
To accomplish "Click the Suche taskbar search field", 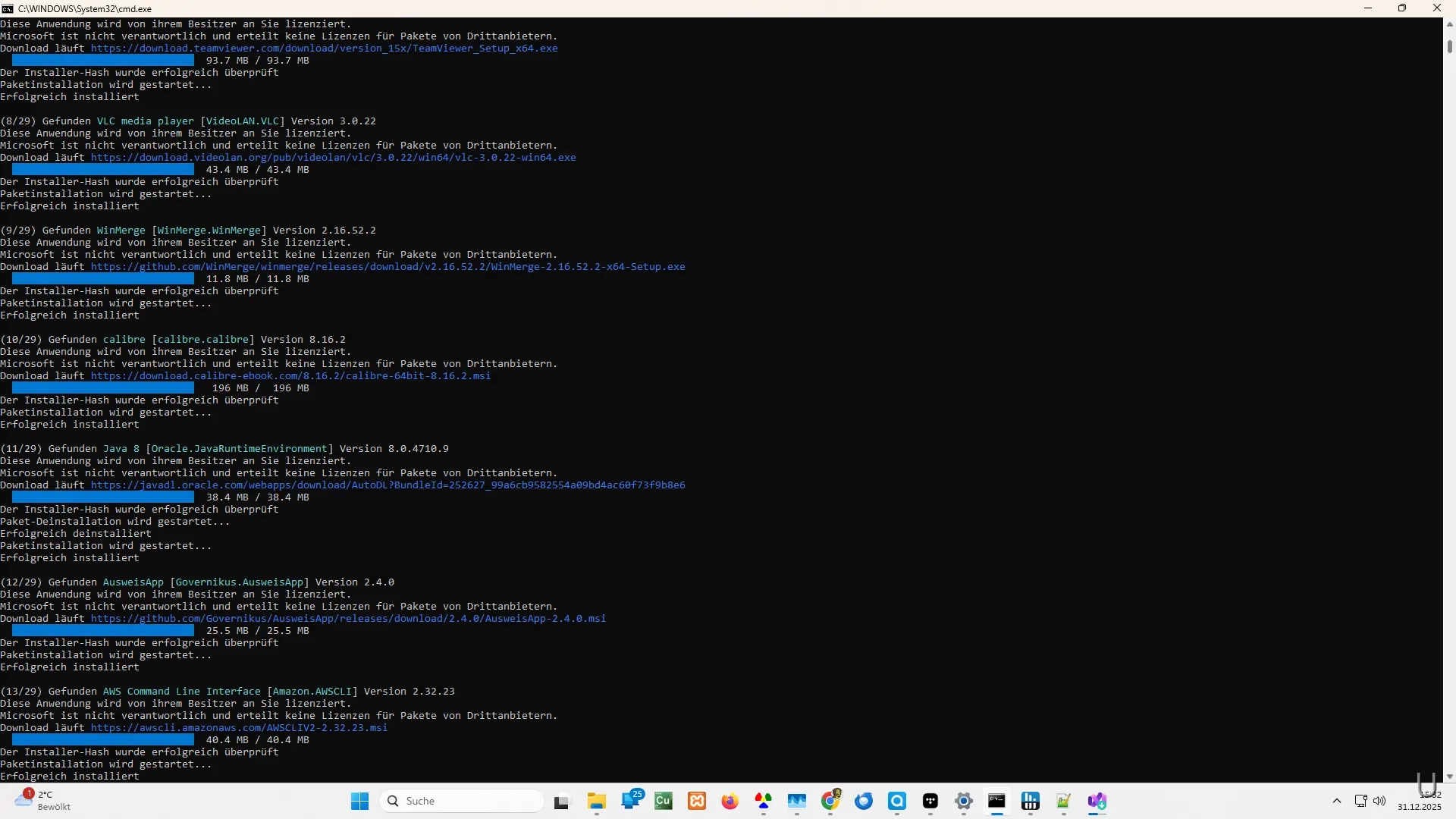I will [463, 801].
